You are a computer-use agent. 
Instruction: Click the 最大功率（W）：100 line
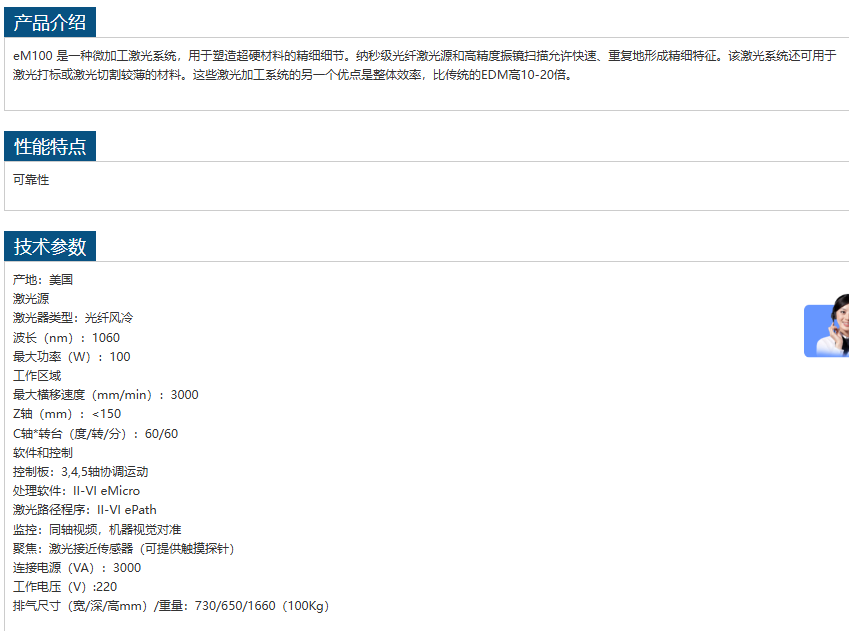click(72, 357)
